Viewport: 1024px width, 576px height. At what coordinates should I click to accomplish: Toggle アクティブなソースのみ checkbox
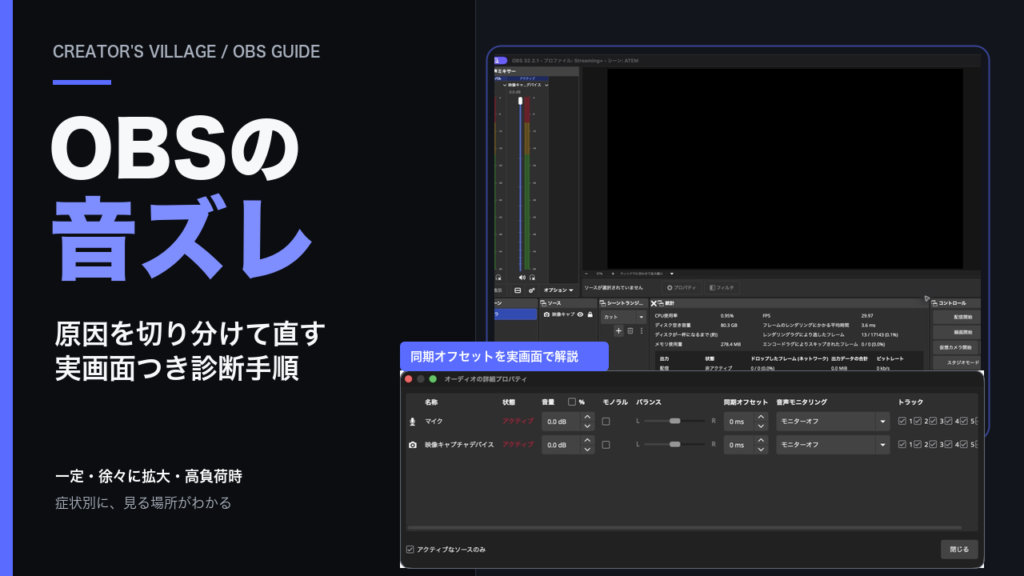[x=410, y=549]
